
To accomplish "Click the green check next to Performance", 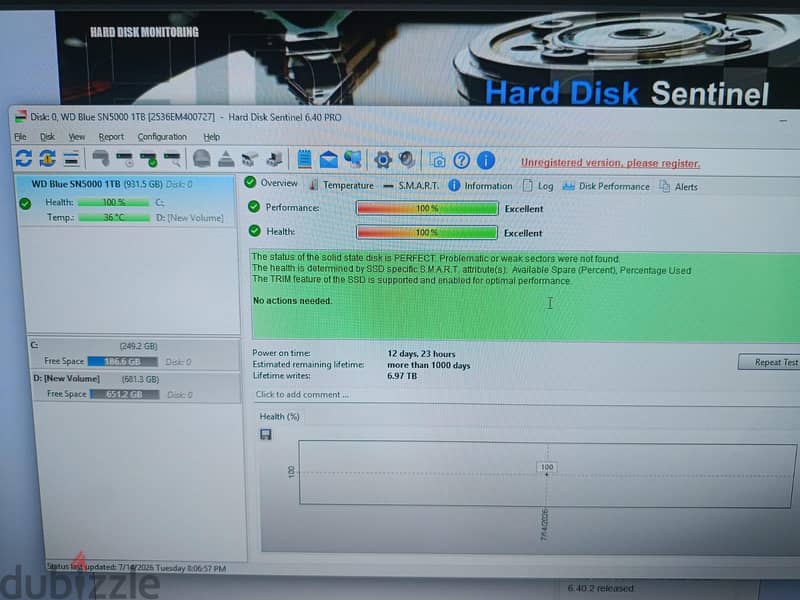I will pyautogui.click(x=254, y=207).
